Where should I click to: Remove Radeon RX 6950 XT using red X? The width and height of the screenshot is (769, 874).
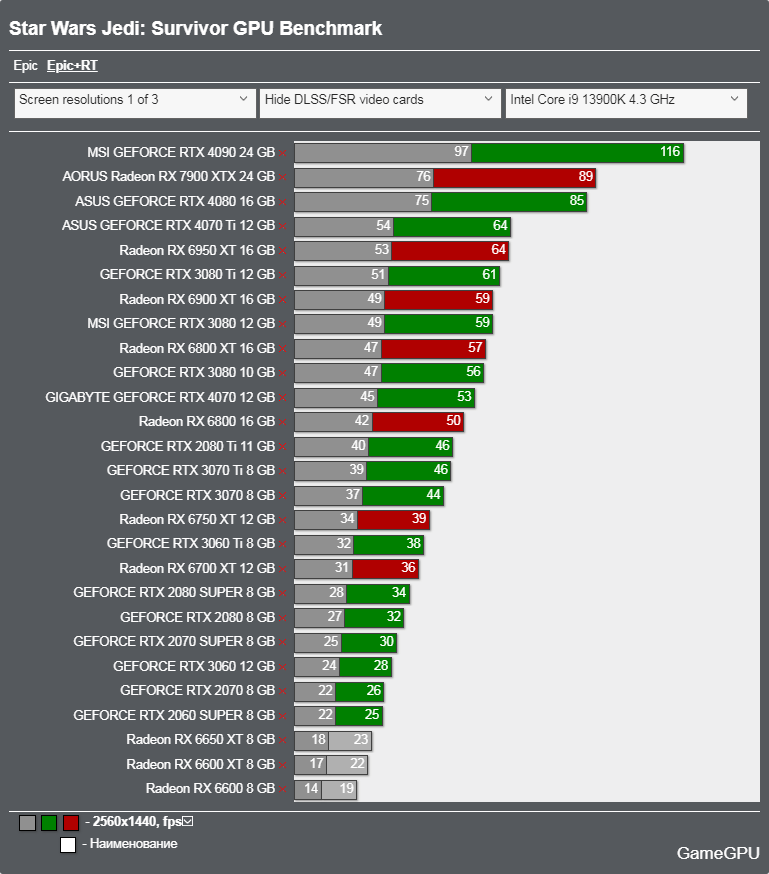(x=283, y=251)
